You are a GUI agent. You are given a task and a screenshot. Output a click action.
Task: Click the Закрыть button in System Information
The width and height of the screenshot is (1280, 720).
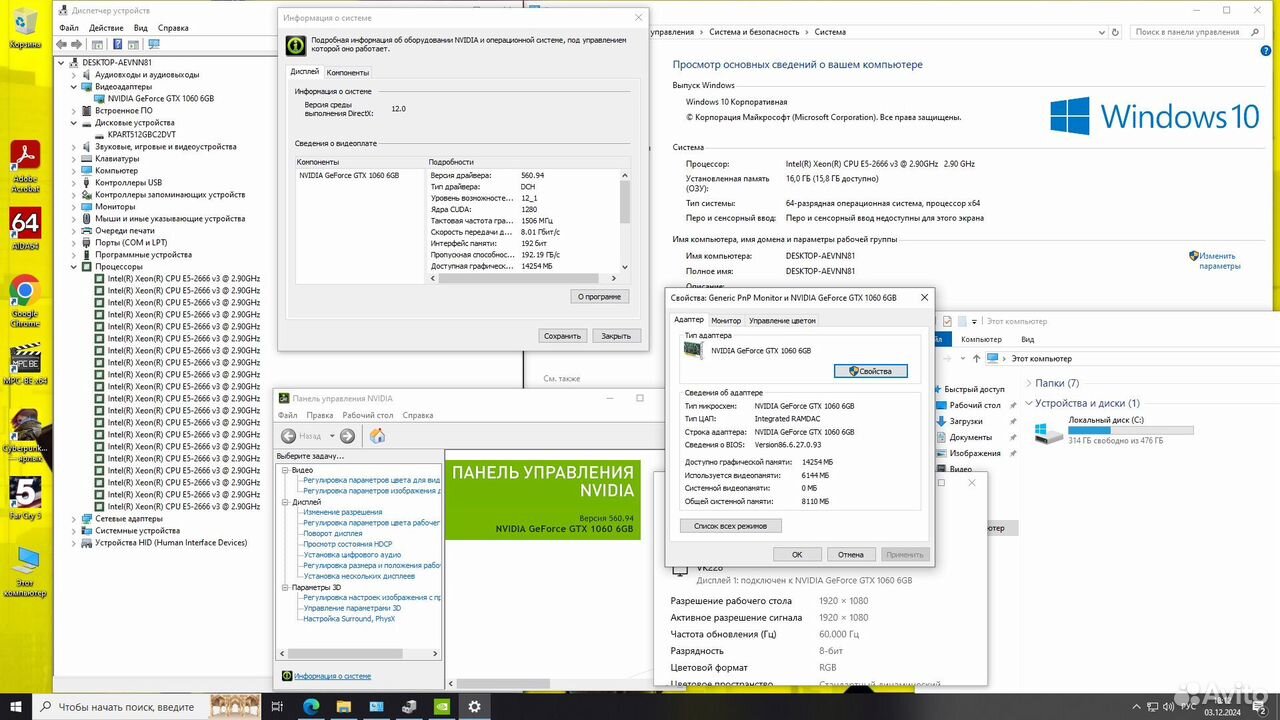click(616, 336)
